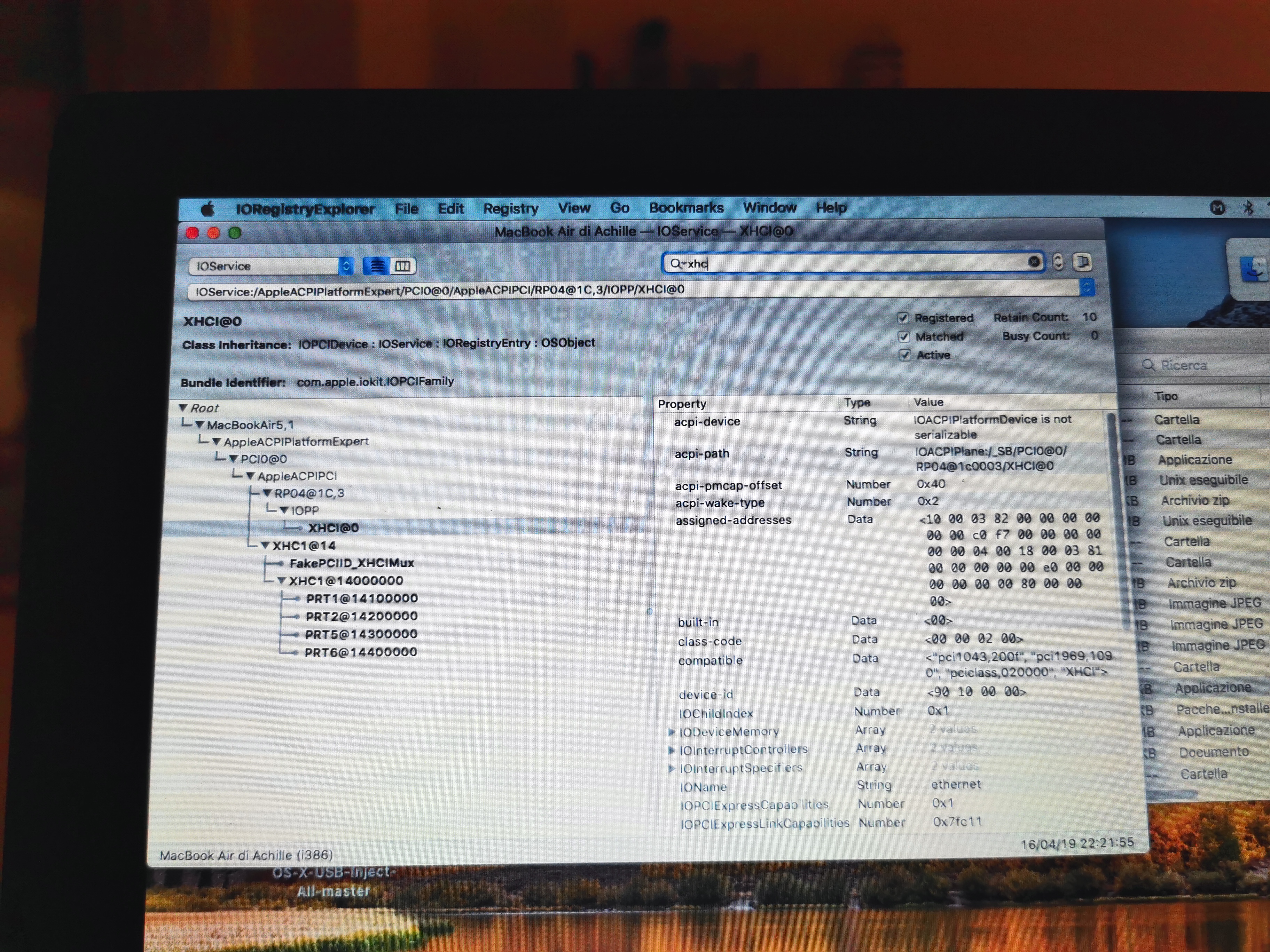Viewport: 1270px width, 952px height.
Task: Click the Bluetooth menu bar icon
Action: pyautogui.click(x=1248, y=208)
